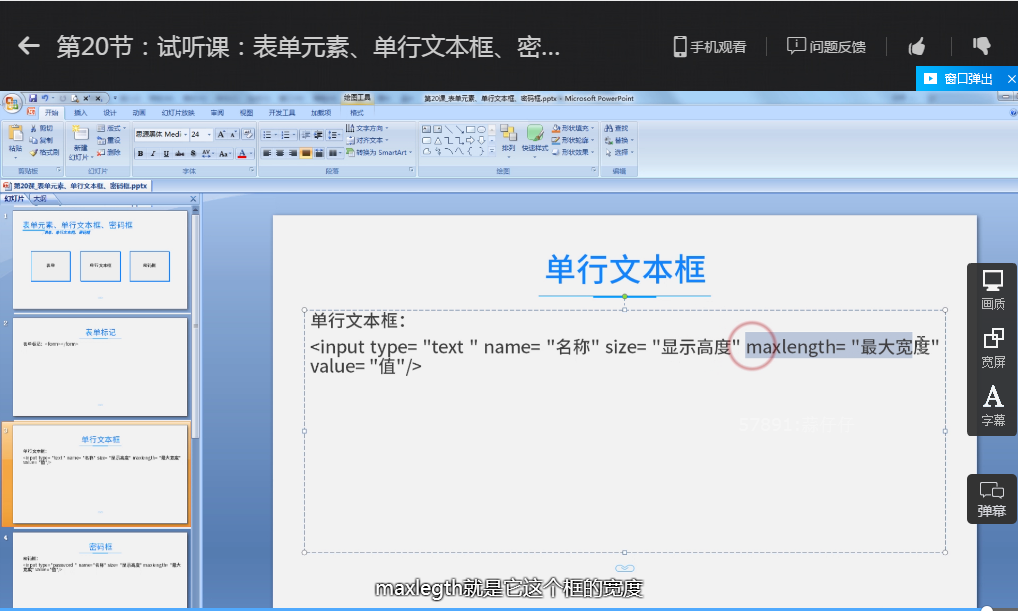This screenshot has height=611, width=1018.
Task: Click the 窗口弹出 pop-out window button
Action: click(x=958, y=78)
